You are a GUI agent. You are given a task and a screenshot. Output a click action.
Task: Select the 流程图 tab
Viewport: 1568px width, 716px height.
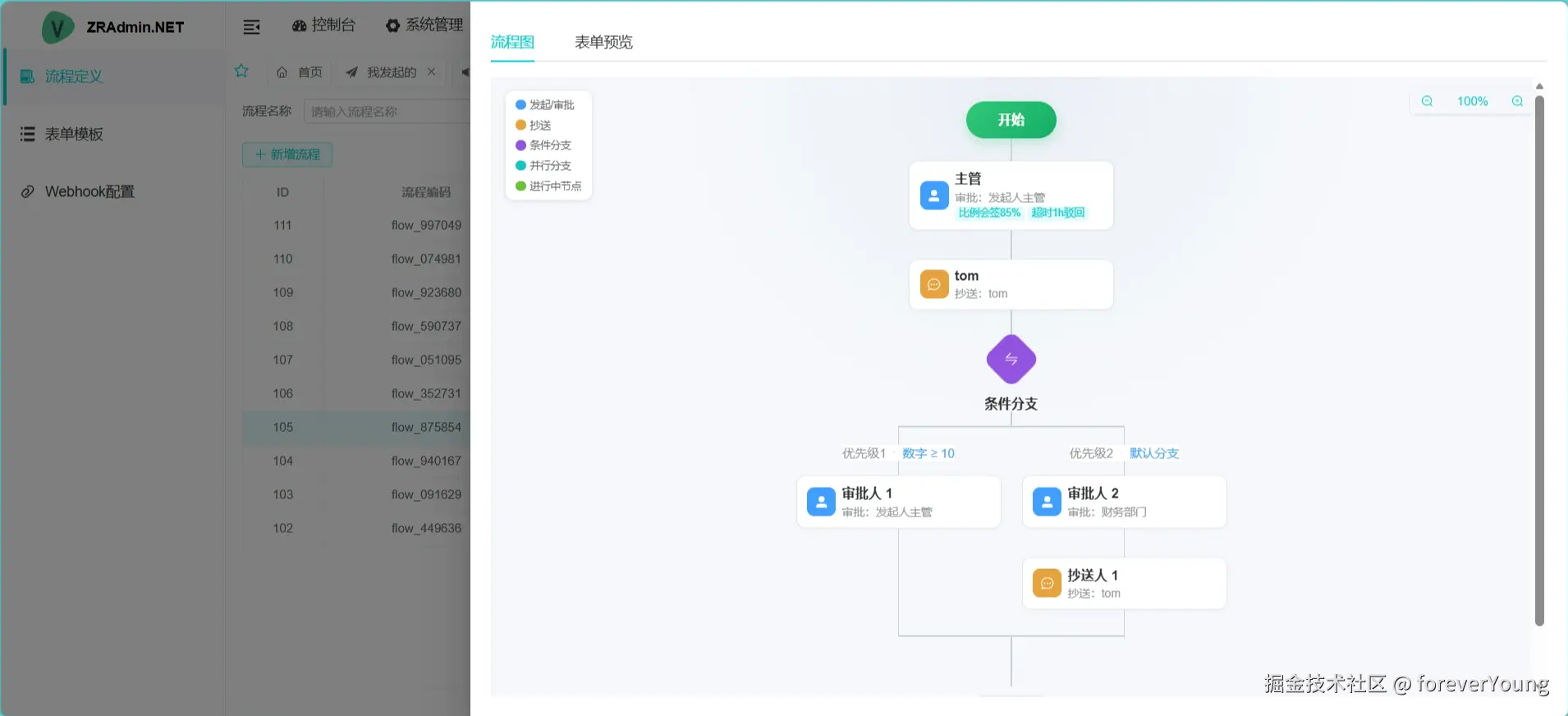(x=512, y=42)
